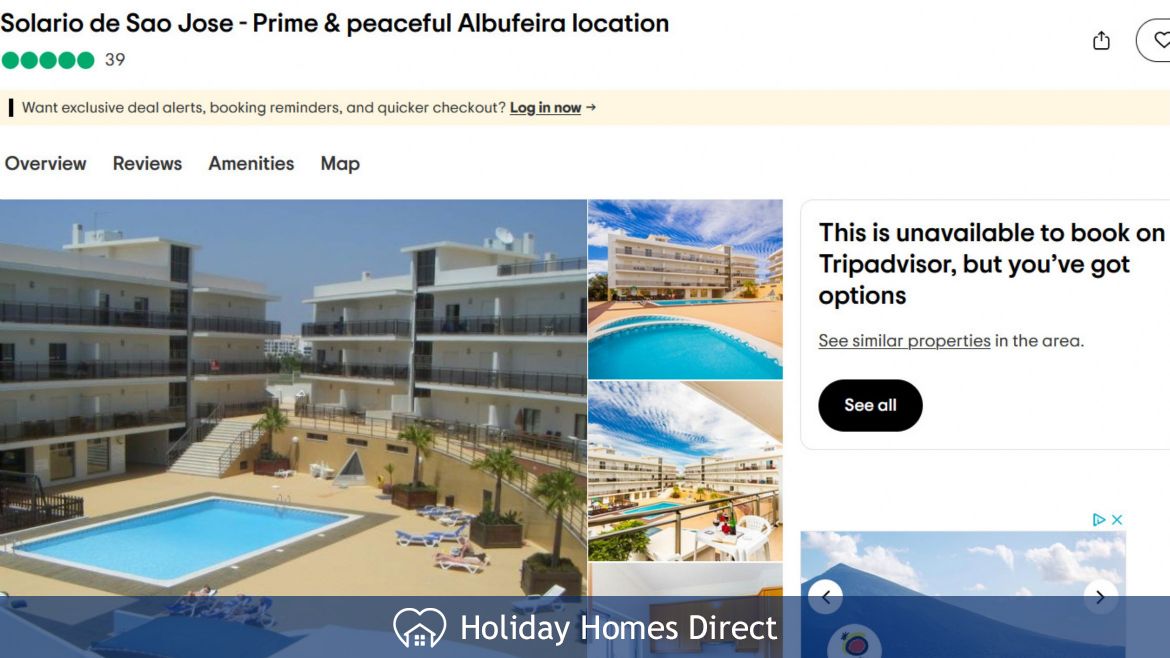Open the AdChoices triangle icon
1170x658 pixels.
point(1098,520)
